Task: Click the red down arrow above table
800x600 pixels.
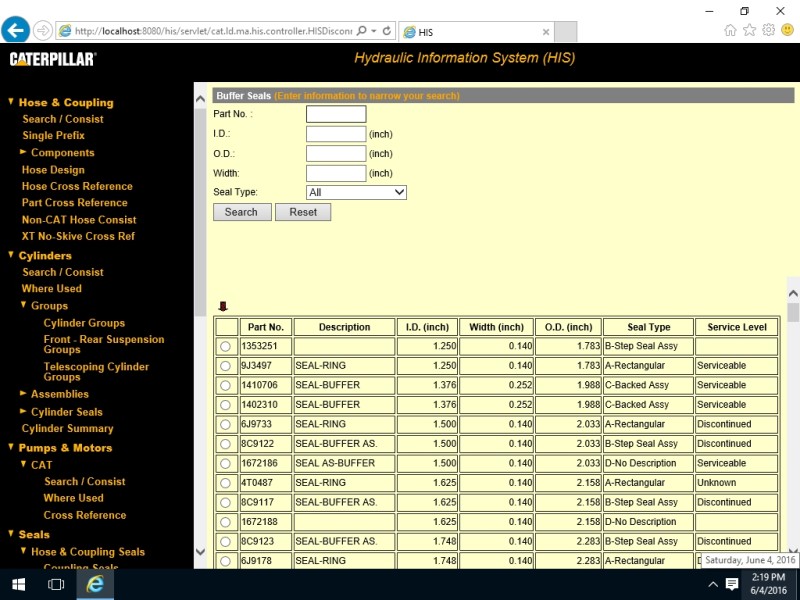Action: [x=223, y=307]
